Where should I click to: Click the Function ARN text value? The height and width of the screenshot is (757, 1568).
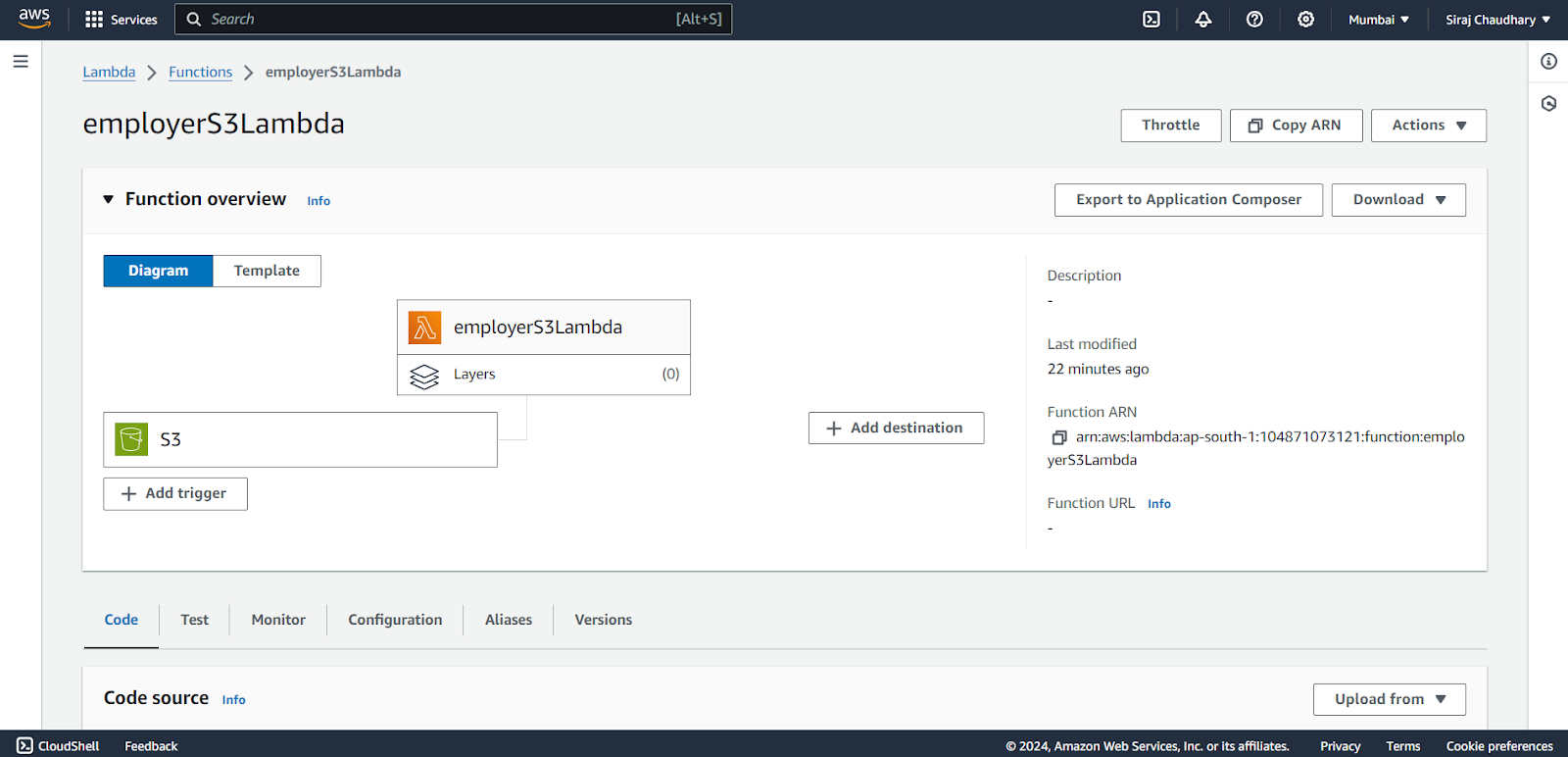1256,448
